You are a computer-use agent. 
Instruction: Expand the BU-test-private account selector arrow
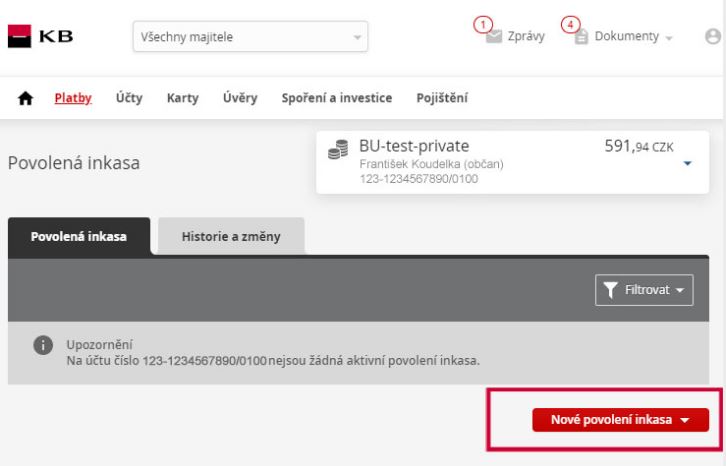tap(688, 163)
